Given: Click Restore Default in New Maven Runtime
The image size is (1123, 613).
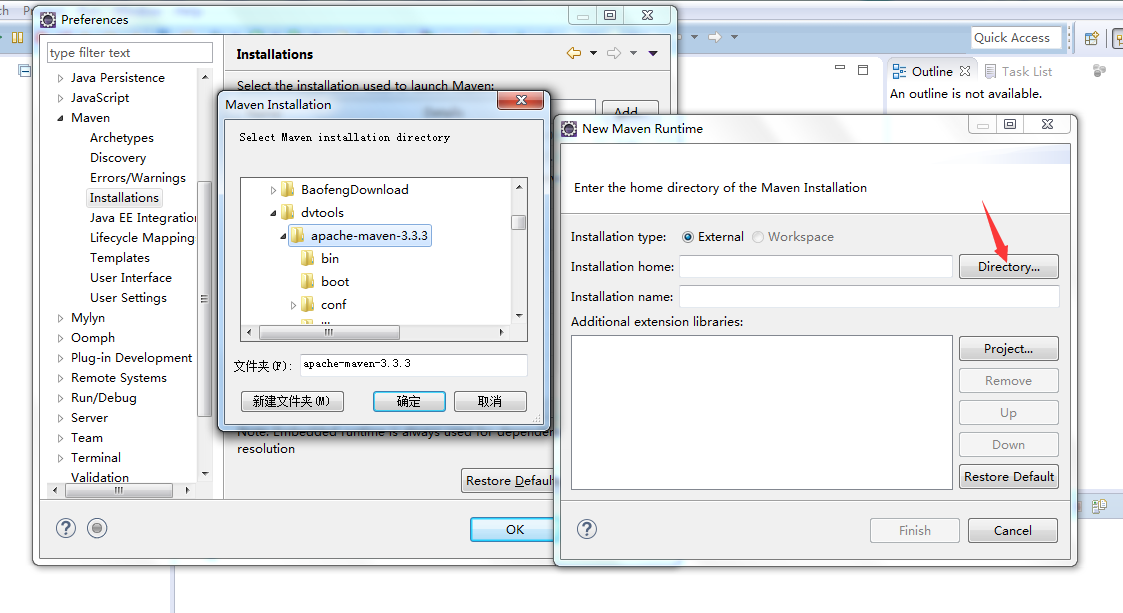Looking at the screenshot, I should [1008, 476].
